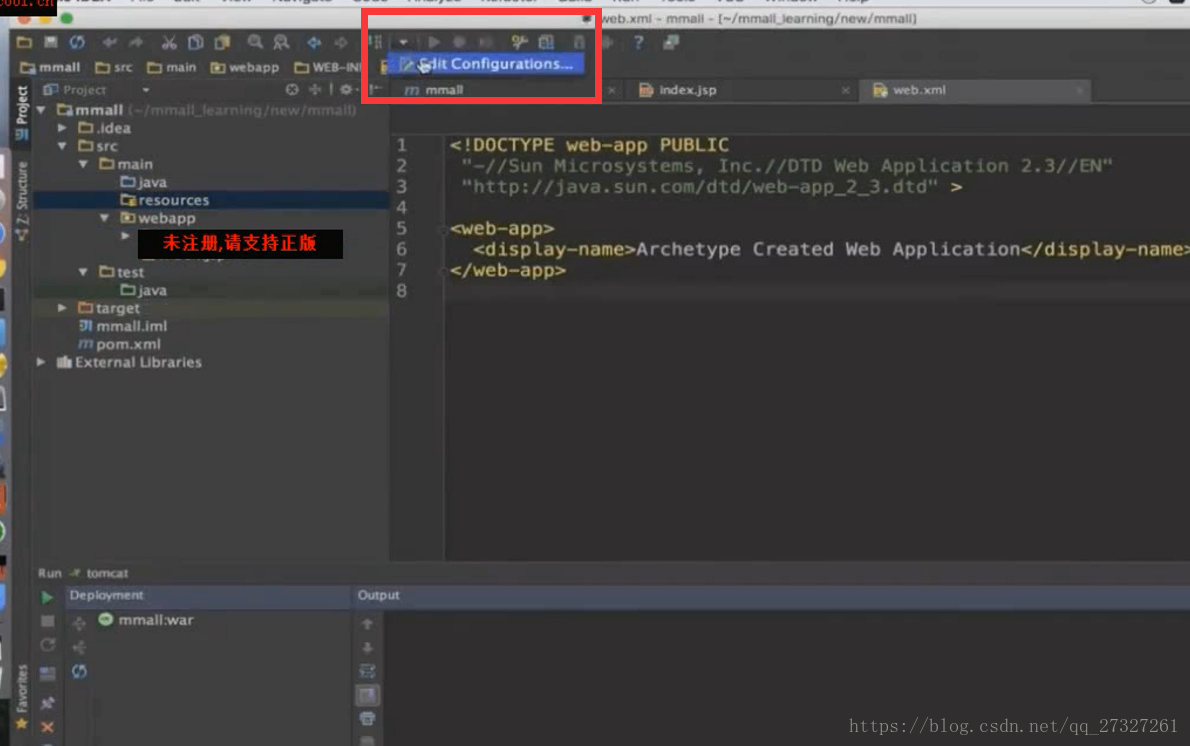Image resolution: width=1190 pixels, height=746 pixels.
Task: Click the Undo arrow in toolbar
Action: (x=110, y=42)
